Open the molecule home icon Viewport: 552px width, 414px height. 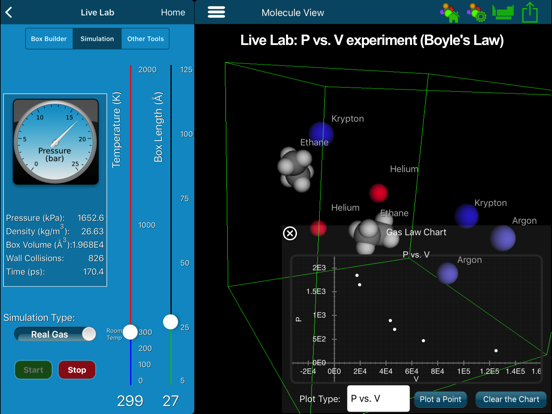[x=450, y=13]
